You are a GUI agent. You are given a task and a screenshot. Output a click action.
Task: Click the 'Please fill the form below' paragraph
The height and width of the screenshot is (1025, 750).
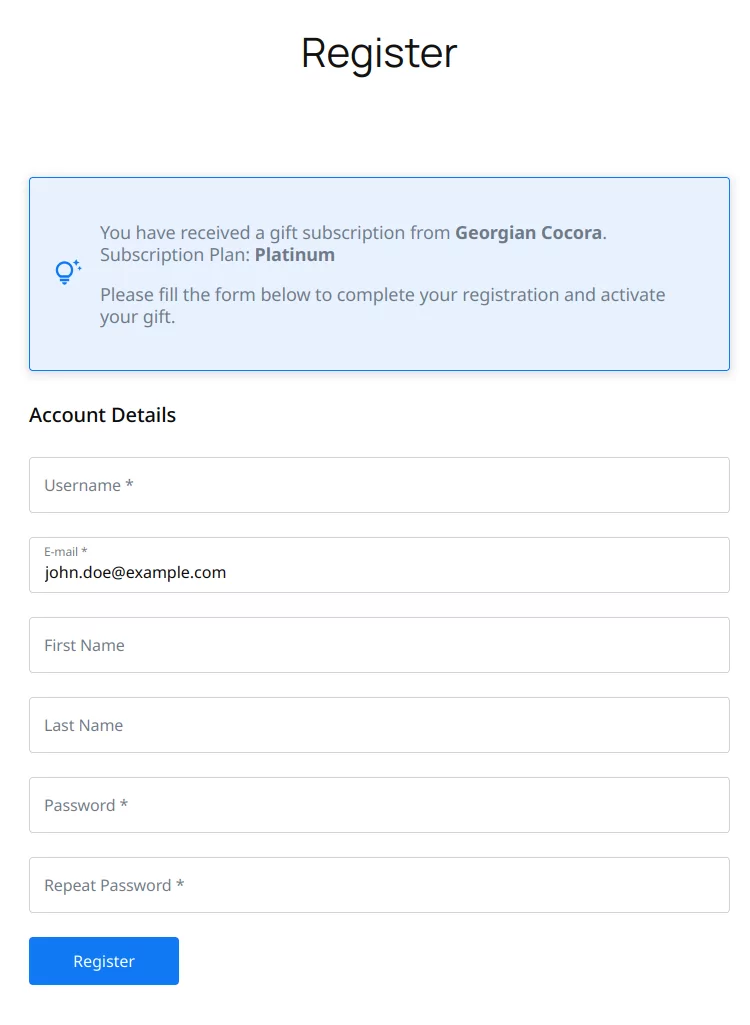tap(382, 306)
